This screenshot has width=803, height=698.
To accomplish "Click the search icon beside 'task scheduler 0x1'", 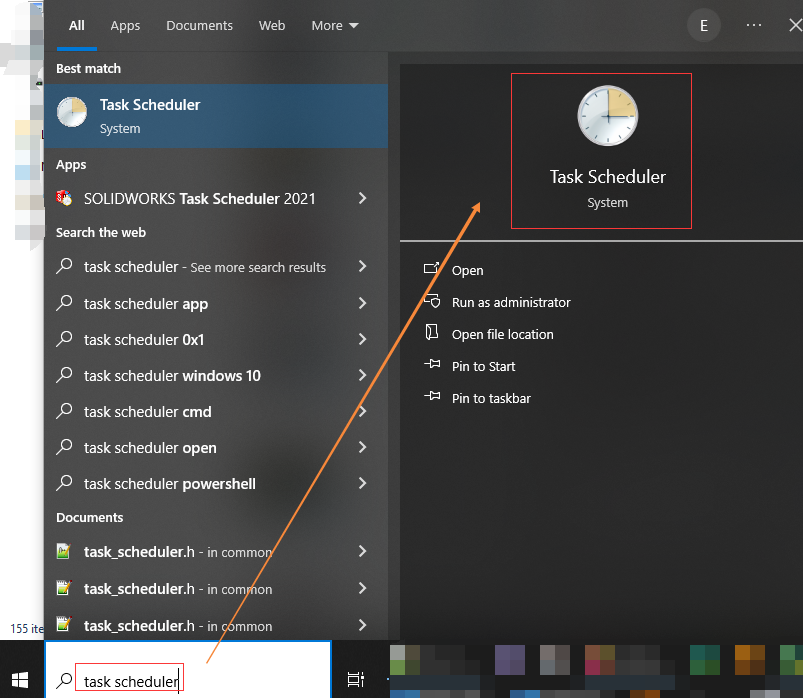I will point(64,339).
